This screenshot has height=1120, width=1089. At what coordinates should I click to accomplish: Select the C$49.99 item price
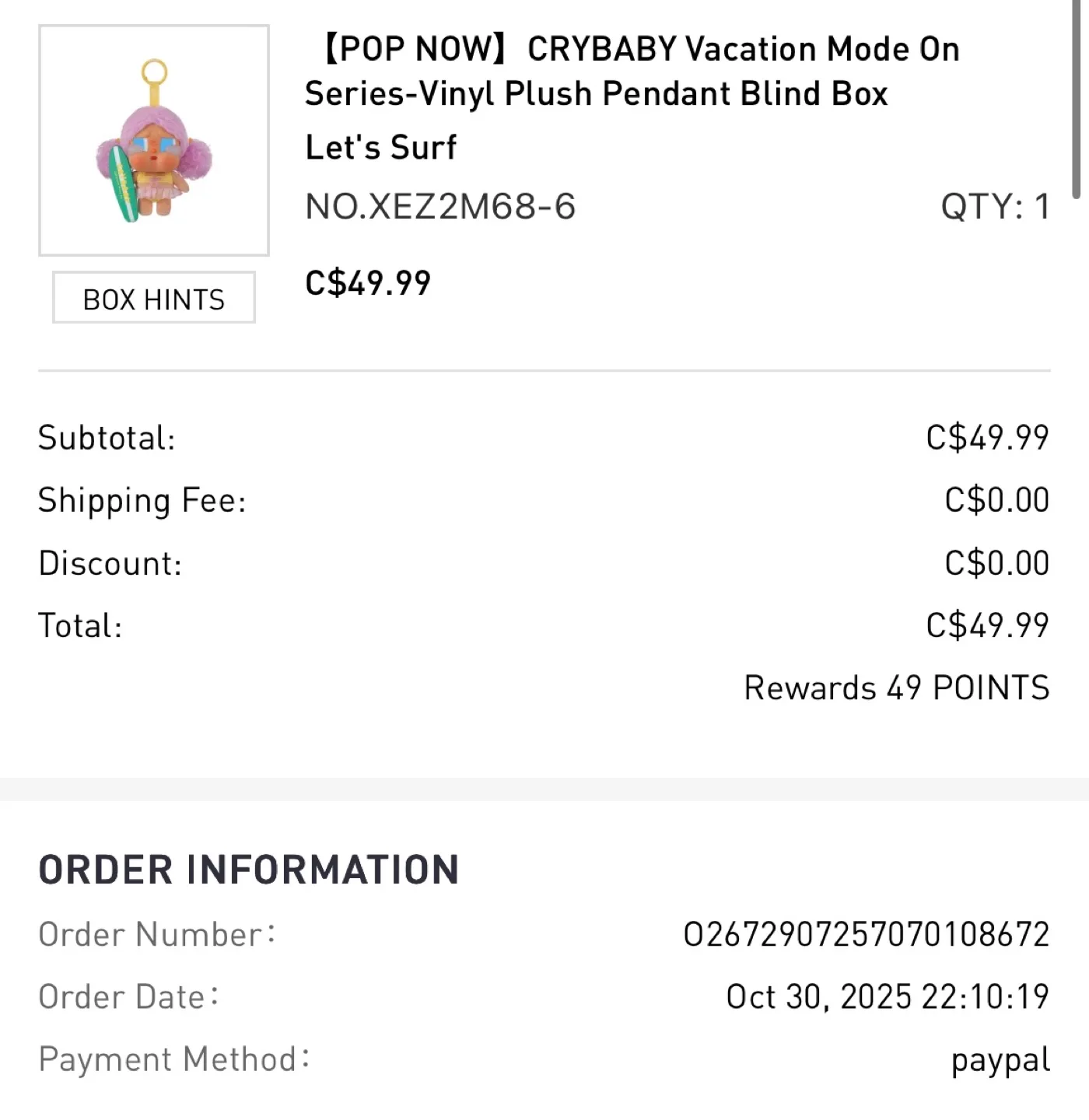click(x=368, y=282)
